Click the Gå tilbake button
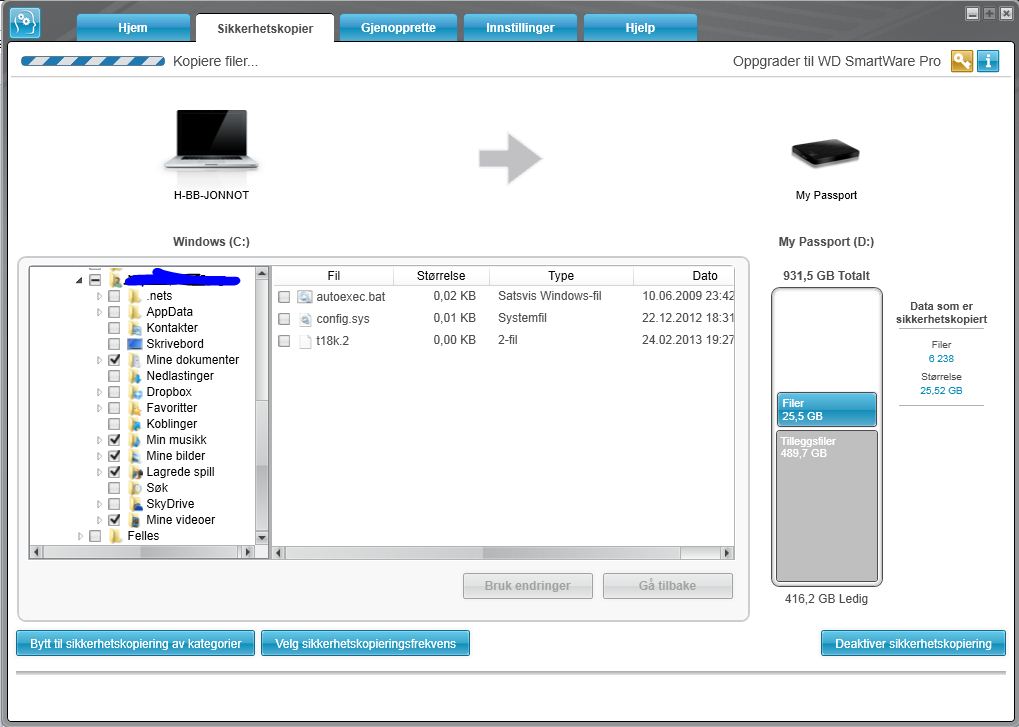Image resolution: width=1019 pixels, height=727 pixels. (x=667, y=585)
